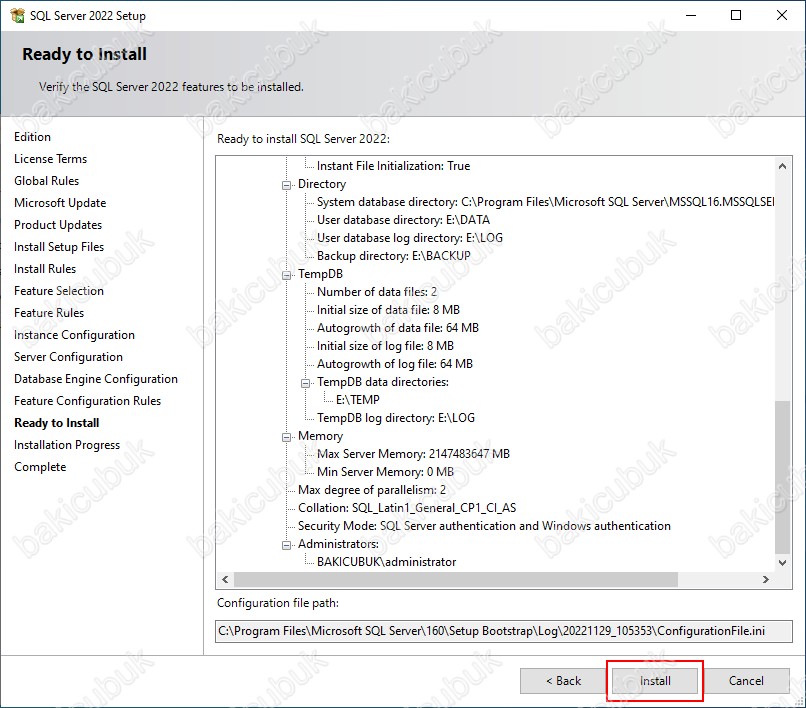
Task: Select Installation Progress step
Action: [x=67, y=445]
